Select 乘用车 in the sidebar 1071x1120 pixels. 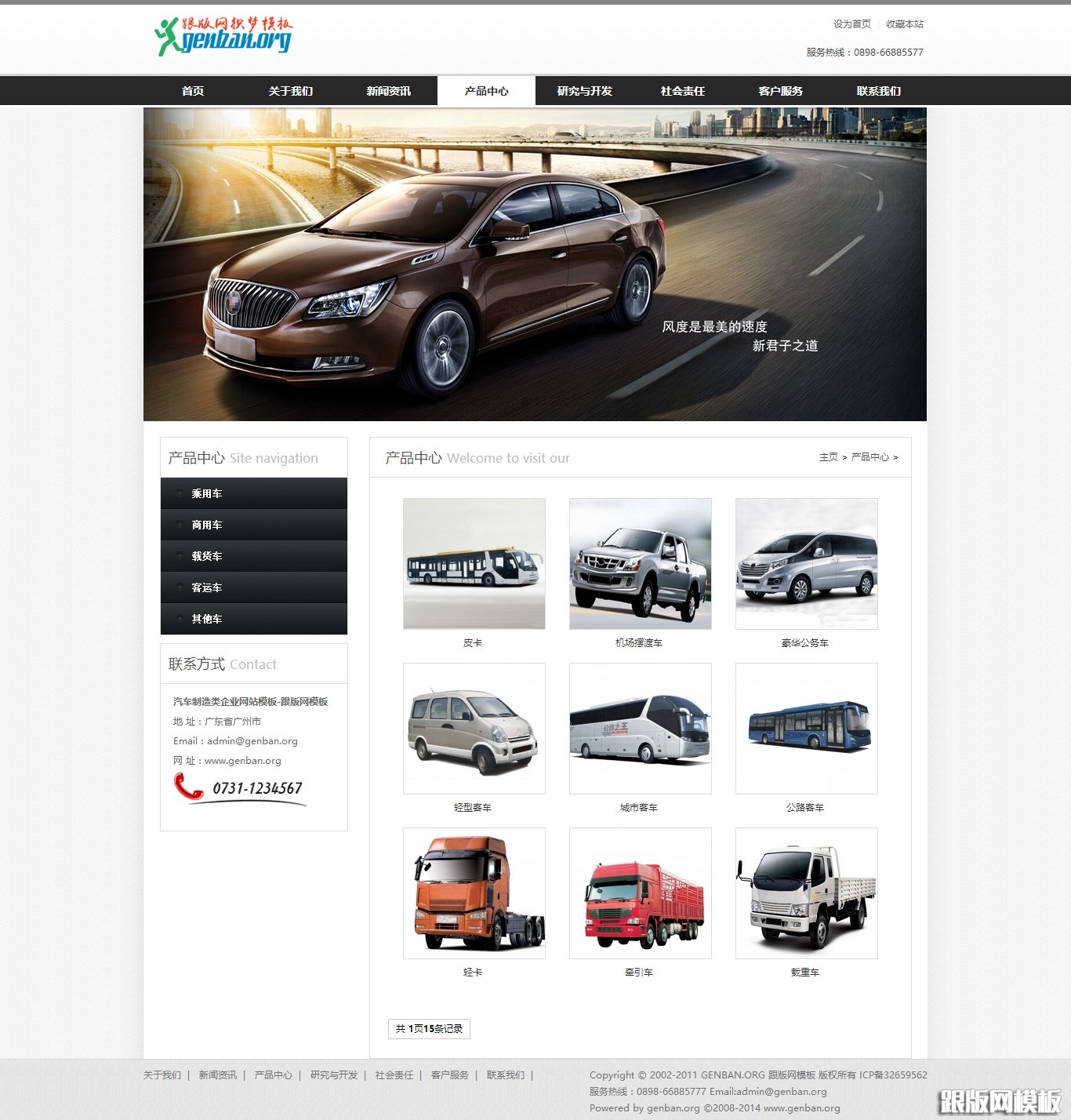[254, 493]
